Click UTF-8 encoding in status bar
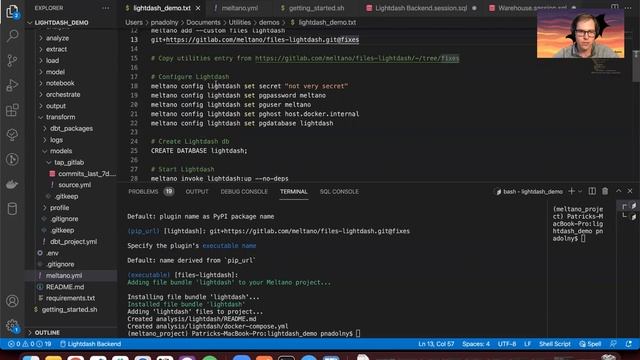This screenshot has height=360, width=640. click(x=507, y=344)
